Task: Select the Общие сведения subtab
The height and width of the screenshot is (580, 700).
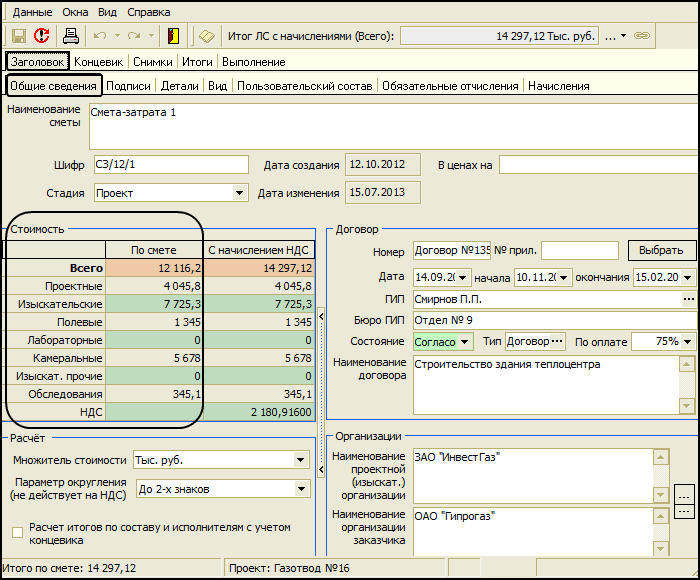Action: pos(54,86)
